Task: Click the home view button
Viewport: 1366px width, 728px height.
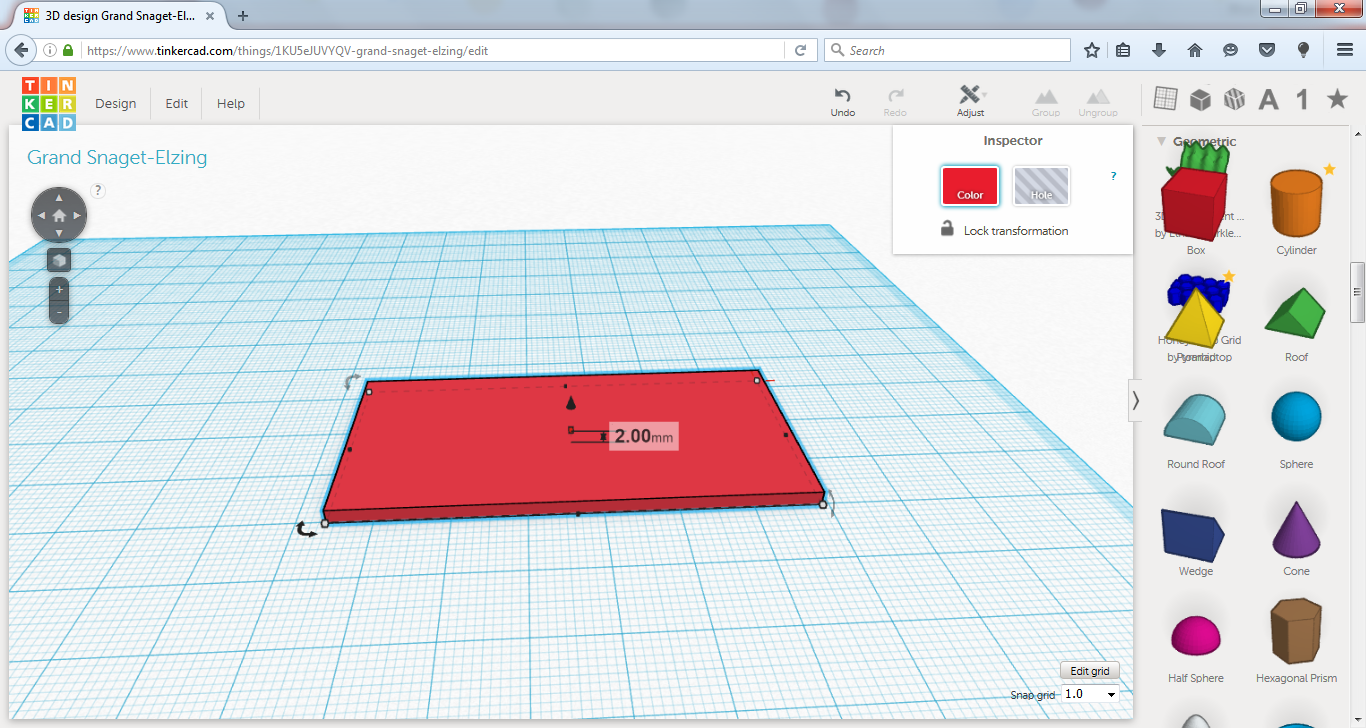Action: tap(59, 215)
